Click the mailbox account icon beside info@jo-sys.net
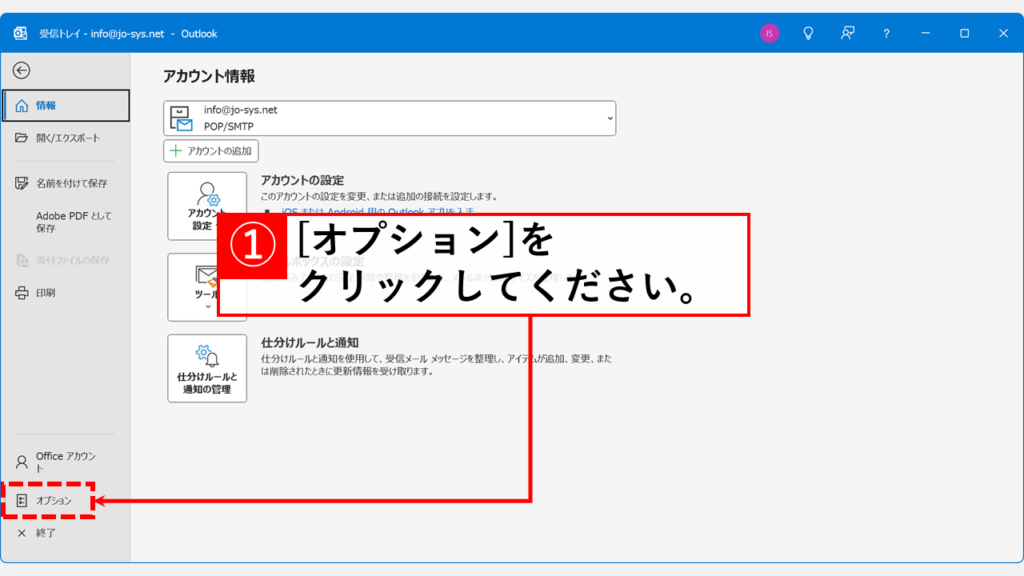This screenshot has height=576, width=1024. (x=181, y=119)
